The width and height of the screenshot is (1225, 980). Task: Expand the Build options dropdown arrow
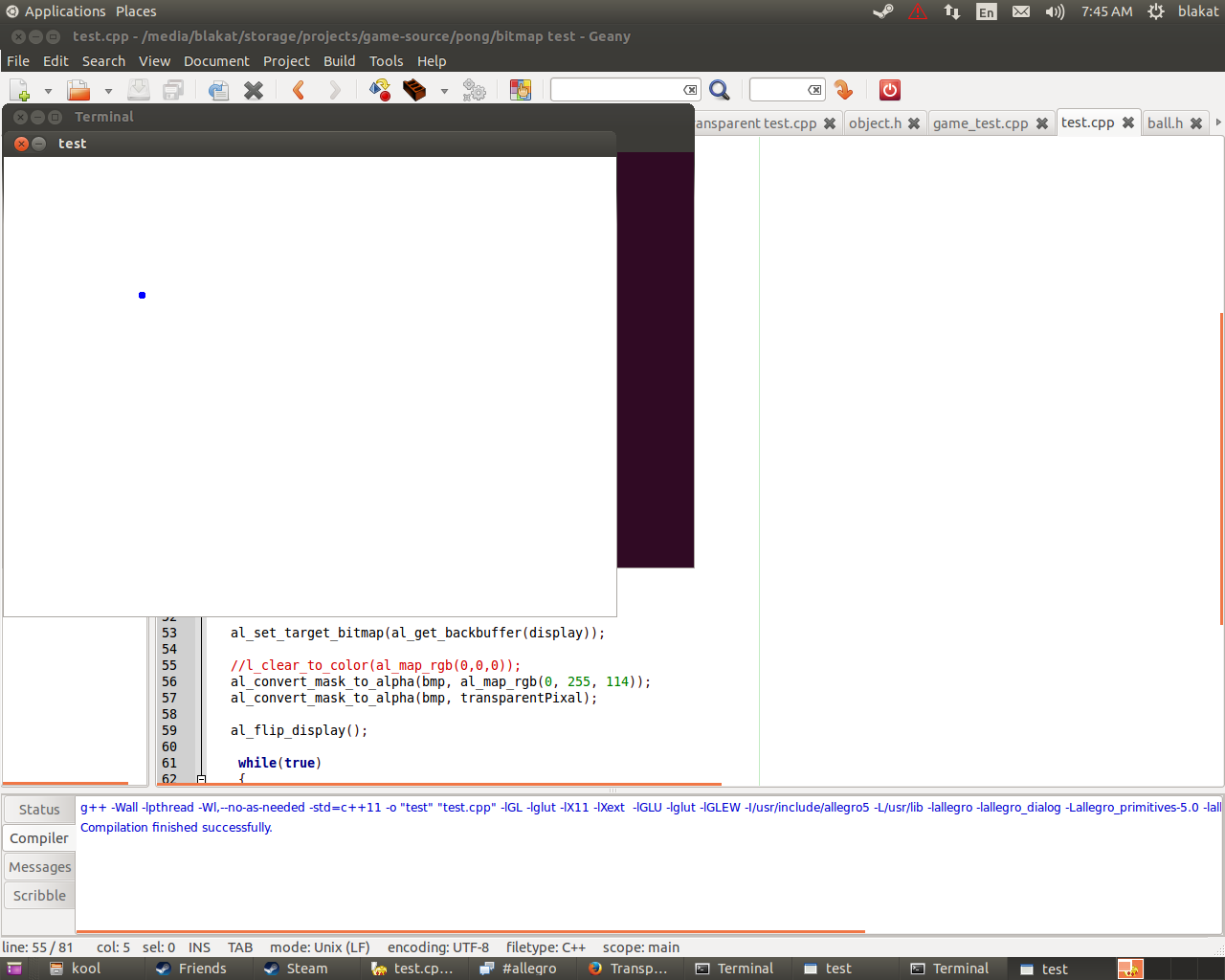click(x=444, y=91)
